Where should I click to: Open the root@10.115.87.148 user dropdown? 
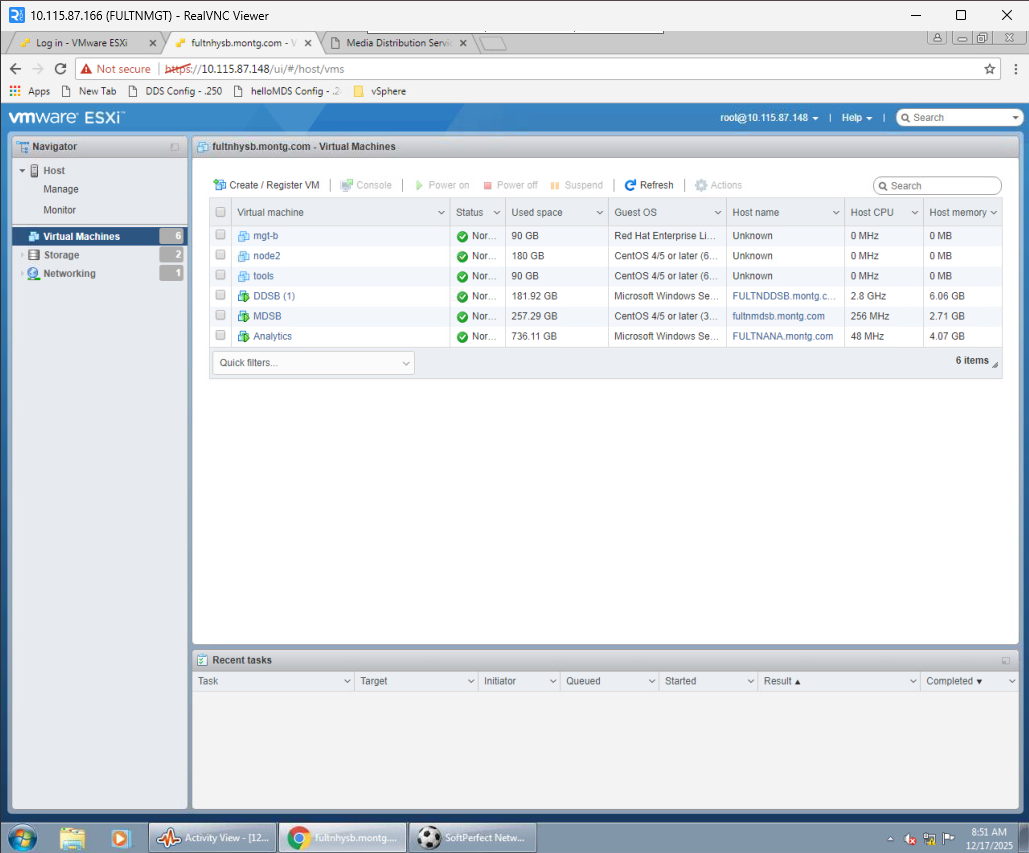click(769, 118)
